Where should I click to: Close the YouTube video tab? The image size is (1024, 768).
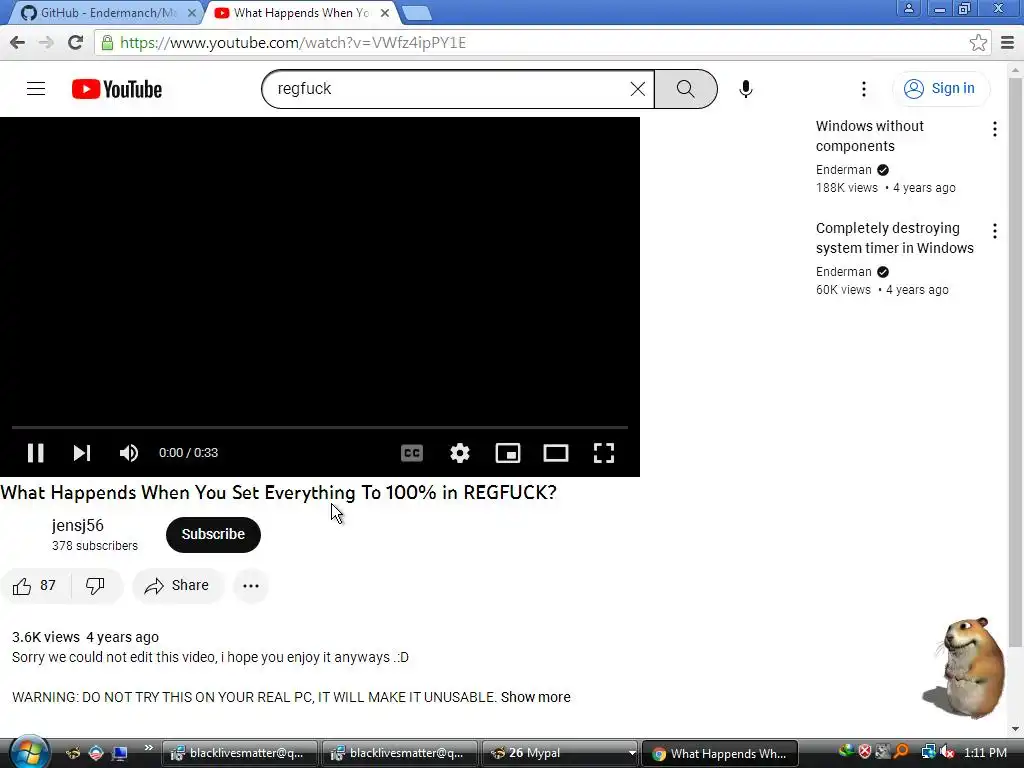tap(385, 12)
